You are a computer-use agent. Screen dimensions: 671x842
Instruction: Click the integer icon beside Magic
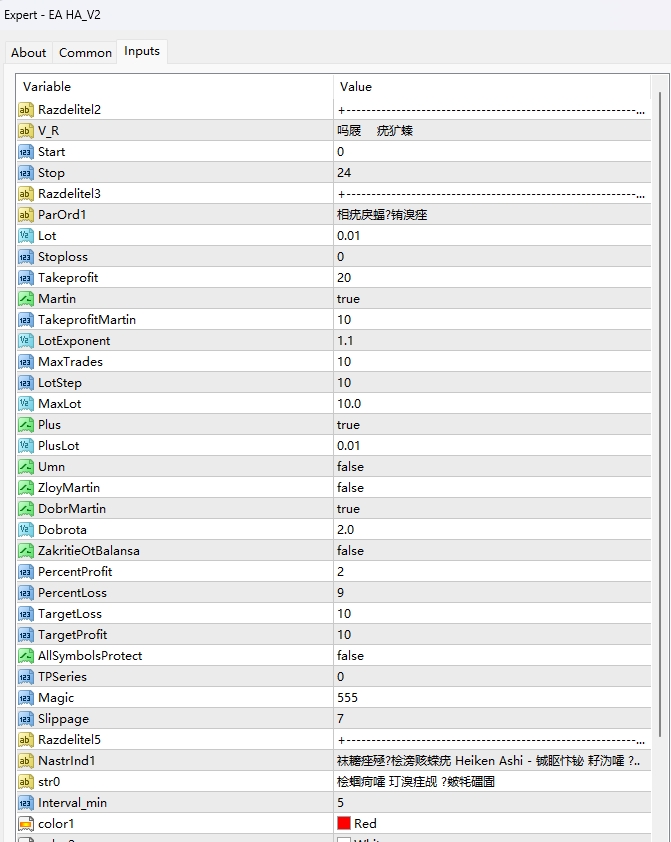[x=26, y=698]
